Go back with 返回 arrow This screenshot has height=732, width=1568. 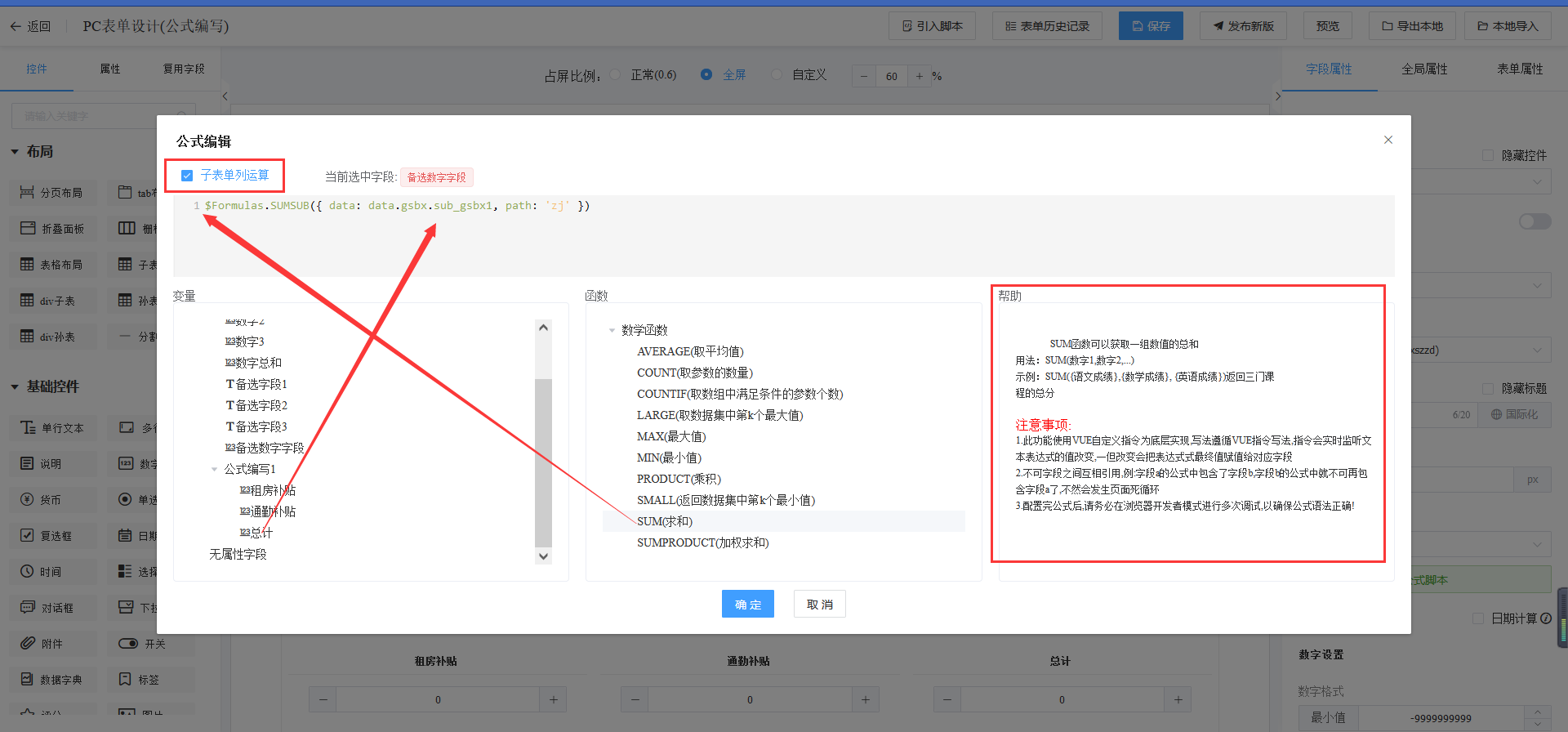[30, 26]
